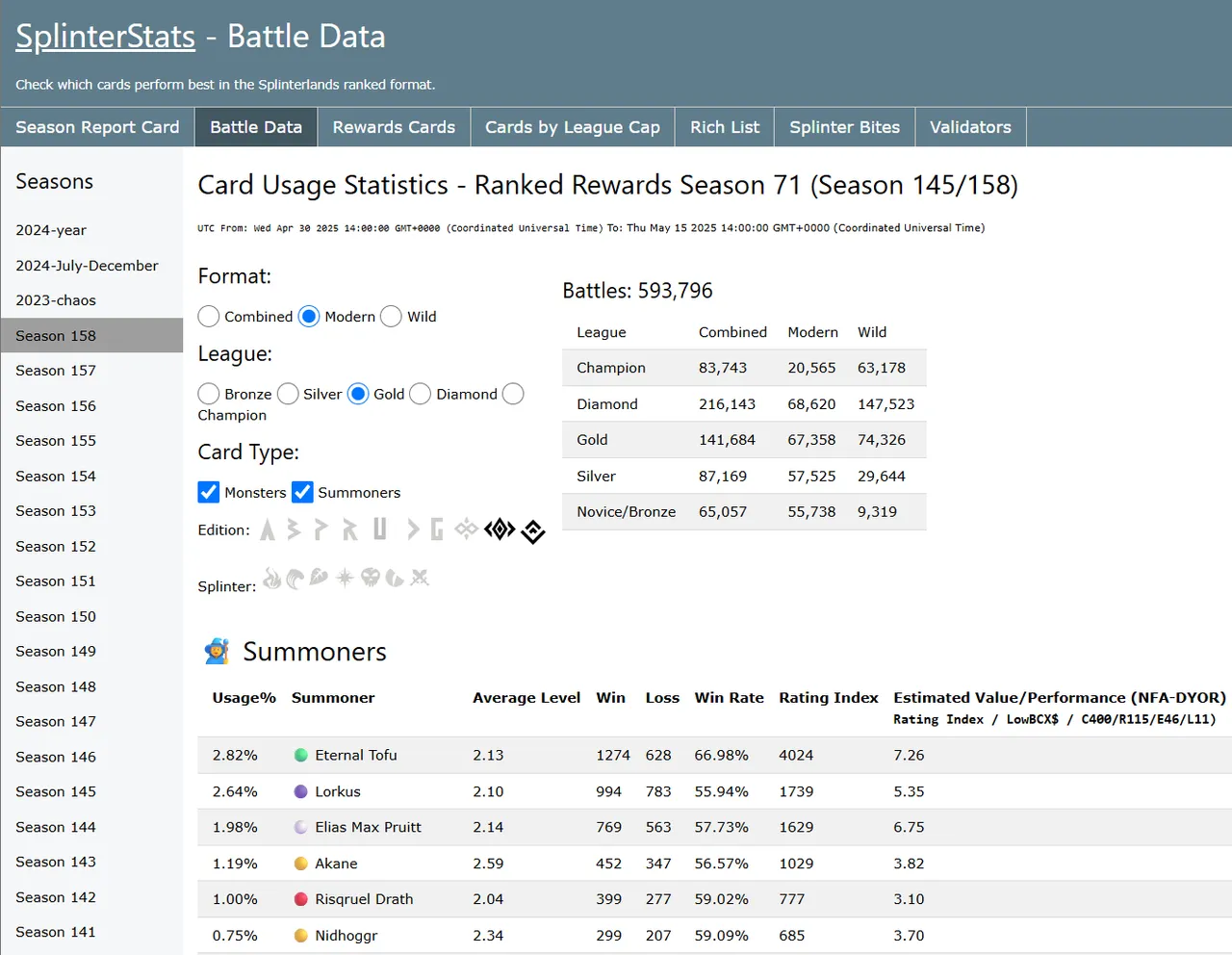Open the Battle Data tab
Viewport: 1232px width, 955px height.
tap(256, 127)
